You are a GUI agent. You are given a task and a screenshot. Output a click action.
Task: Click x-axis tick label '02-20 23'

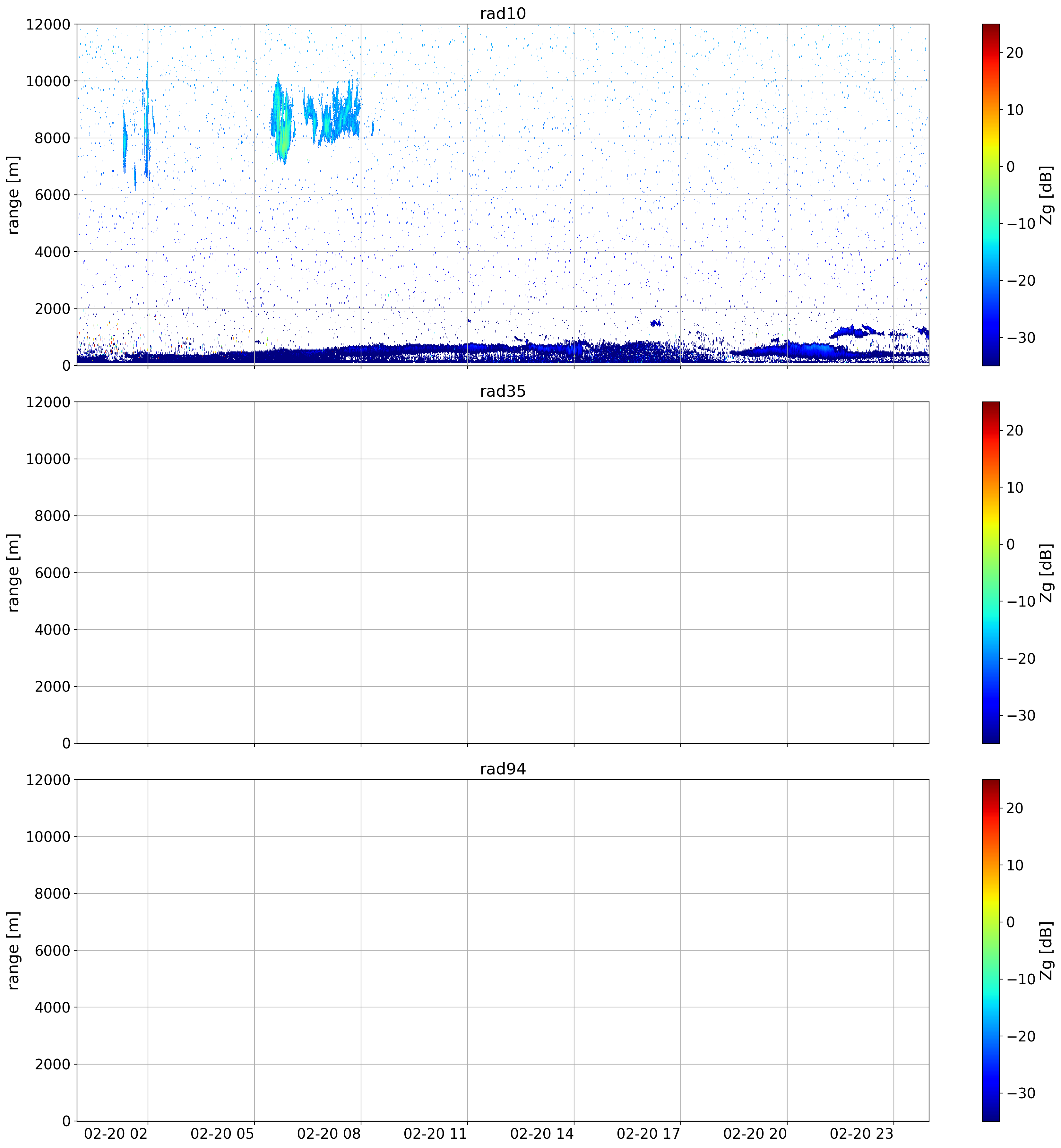(x=861, y=1134)
